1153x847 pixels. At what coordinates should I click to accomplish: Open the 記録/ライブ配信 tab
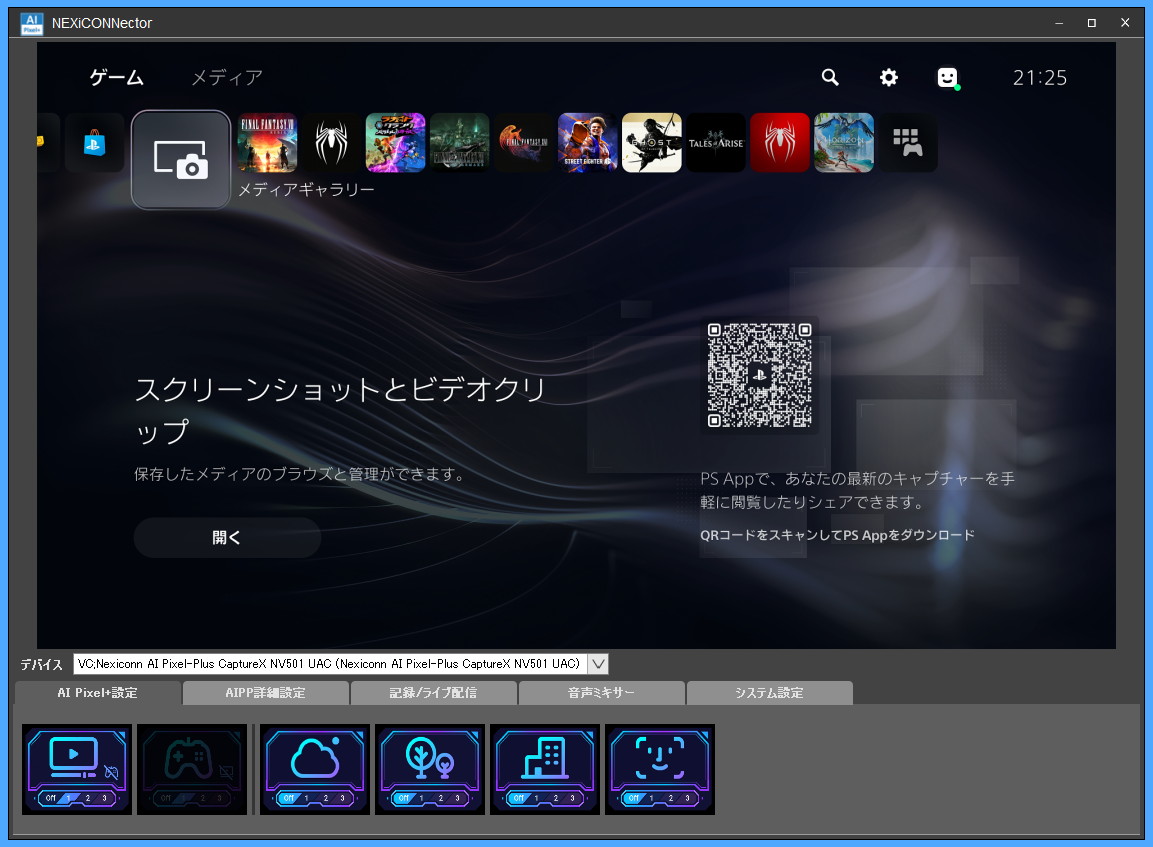point(433,693)
